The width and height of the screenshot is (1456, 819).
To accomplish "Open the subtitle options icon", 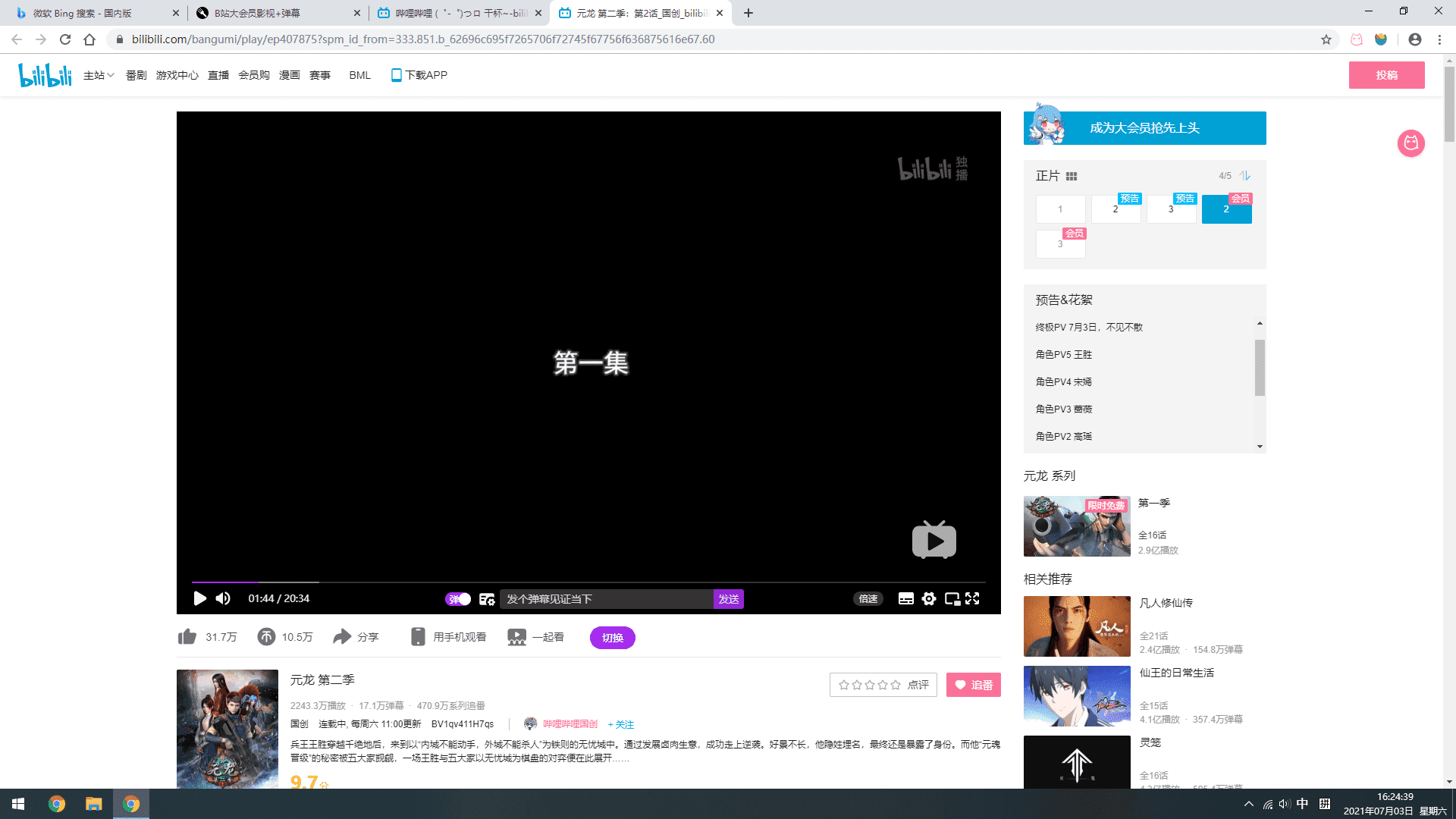I will [x=905, y=598].
